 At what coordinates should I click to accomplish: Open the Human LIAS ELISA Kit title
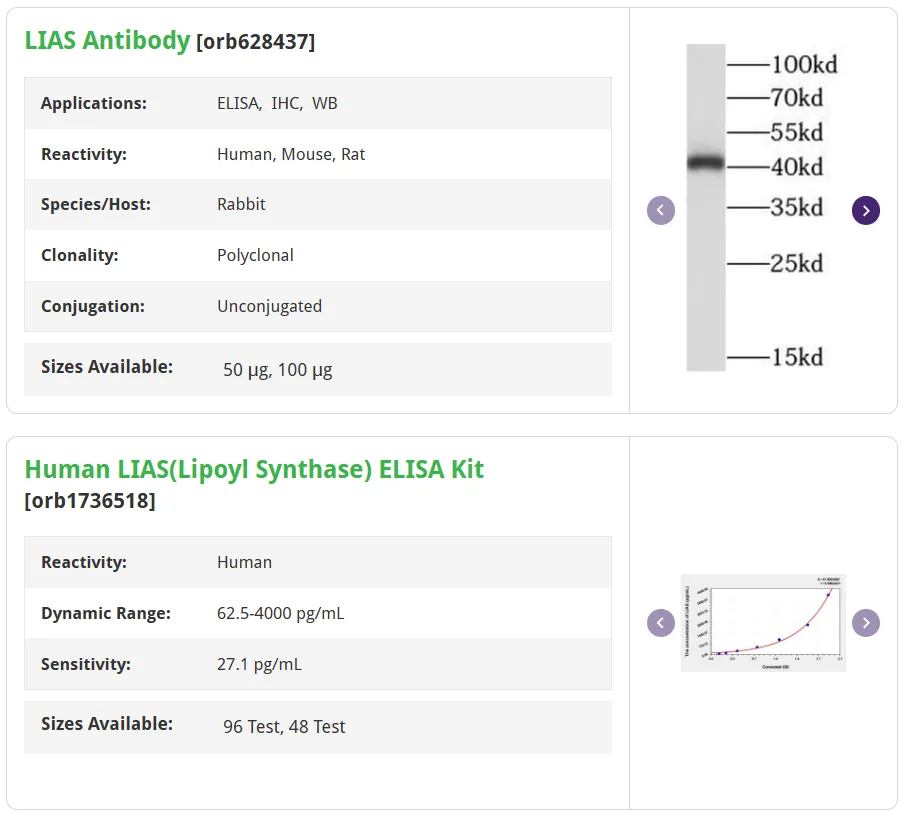(254, 469)
